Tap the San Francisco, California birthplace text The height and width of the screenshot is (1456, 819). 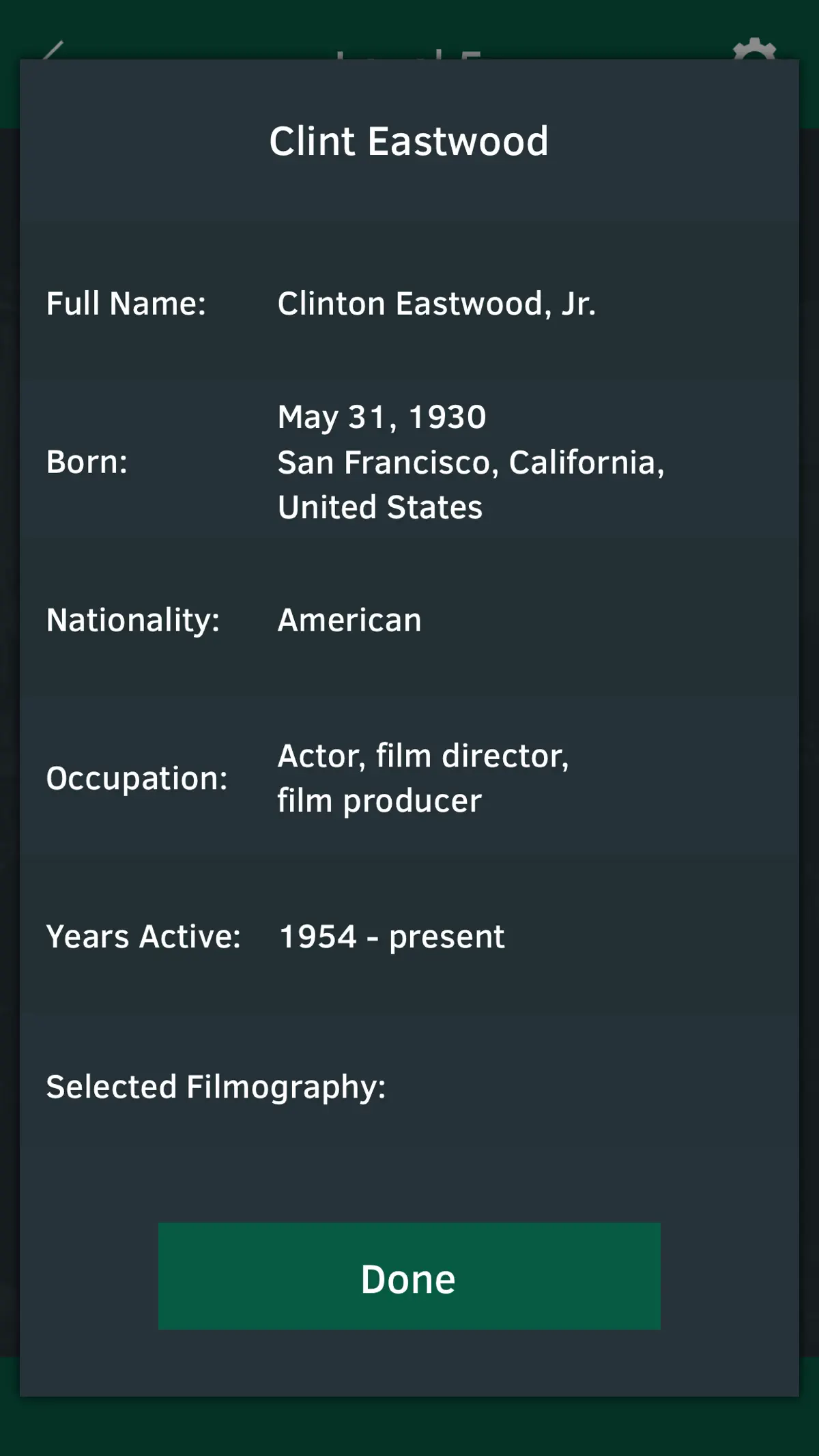point(471,462)
